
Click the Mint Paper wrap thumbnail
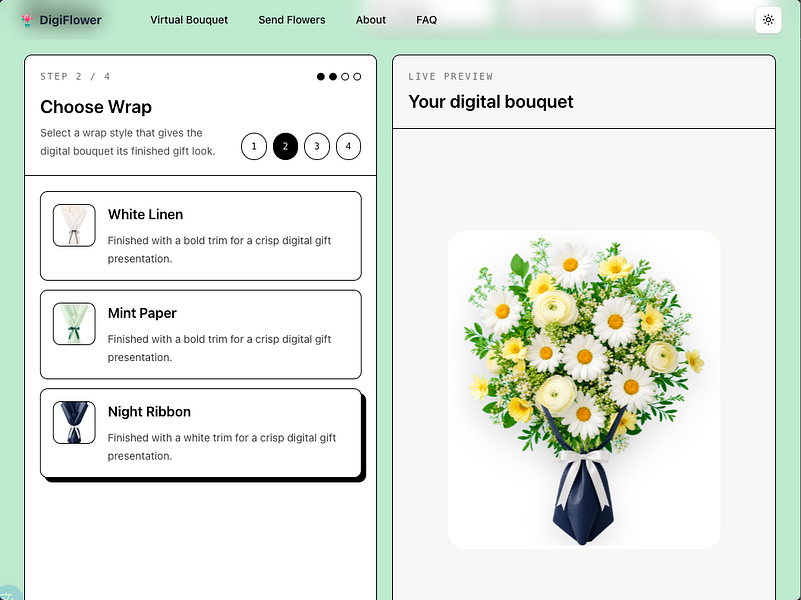click(74, 324)
